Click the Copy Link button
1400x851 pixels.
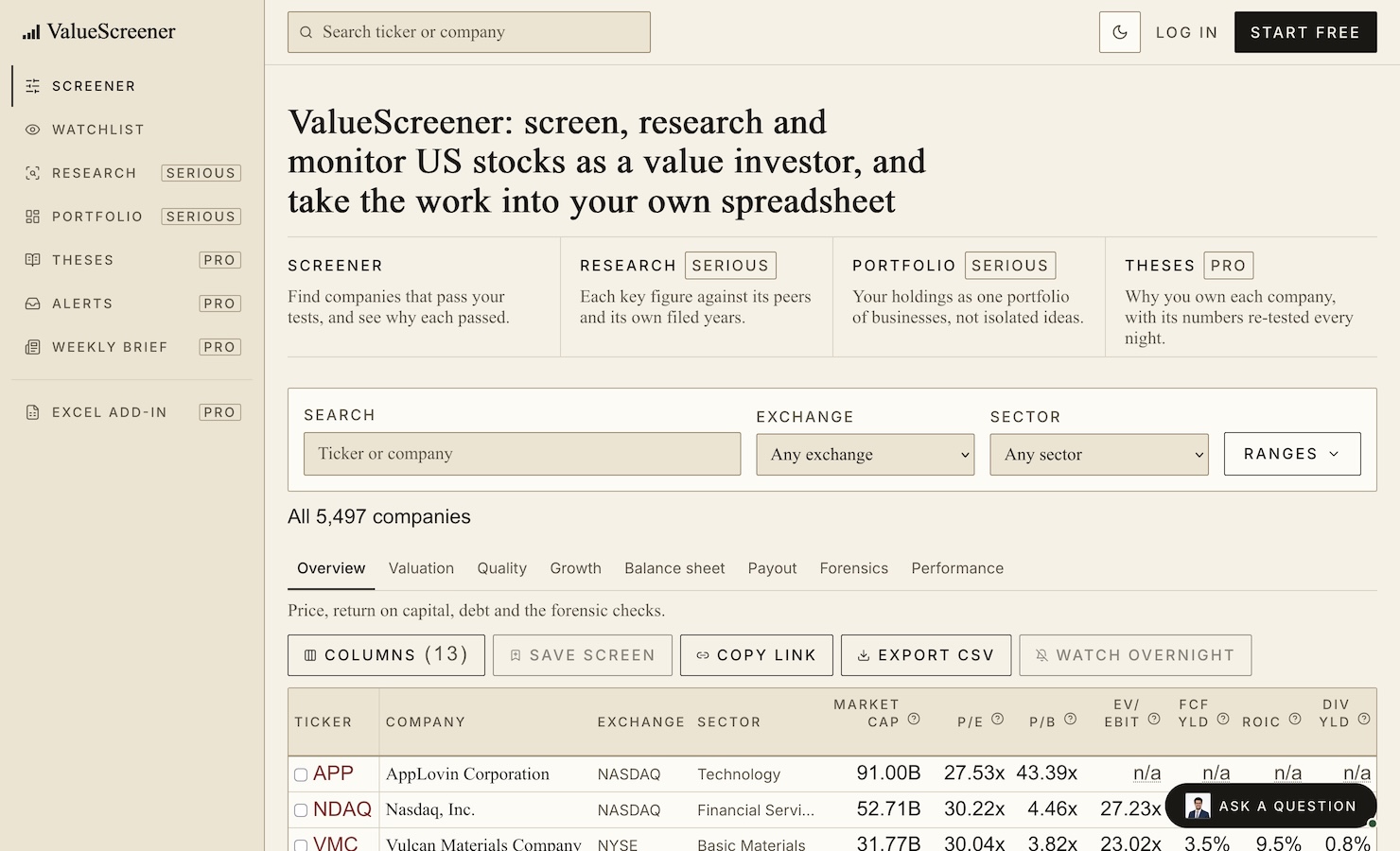(757, 655)
